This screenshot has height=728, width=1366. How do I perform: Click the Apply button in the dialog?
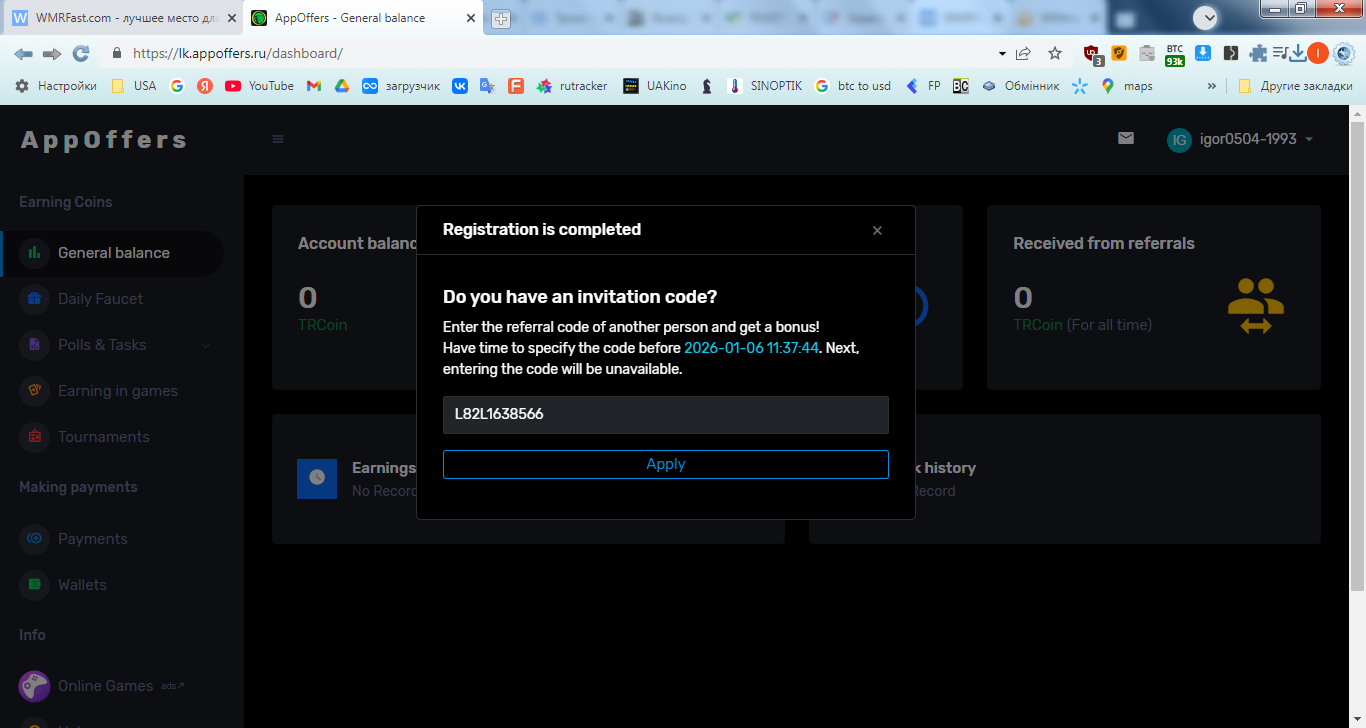(665, 464)
